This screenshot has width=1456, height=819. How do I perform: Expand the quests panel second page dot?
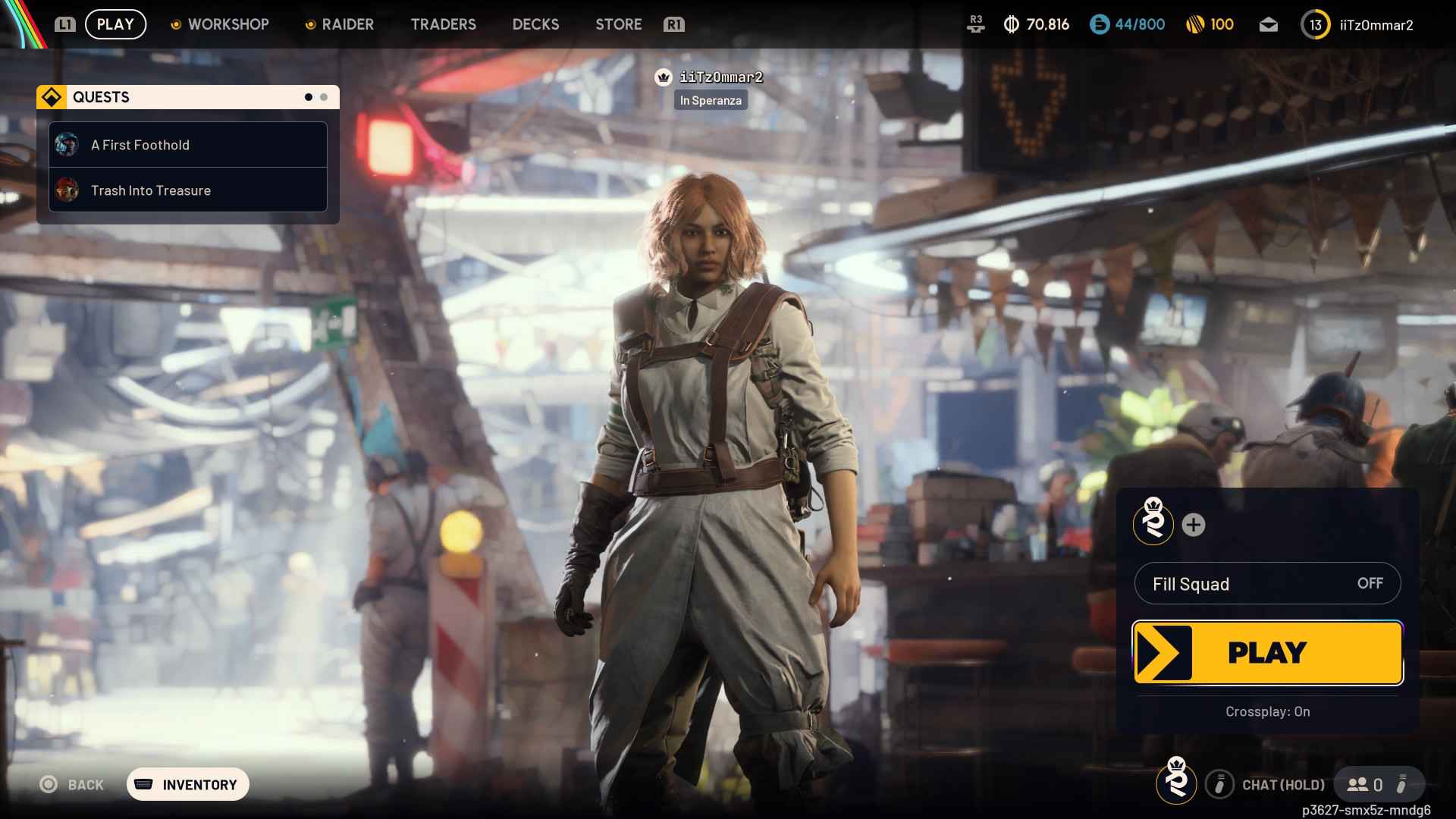[x=325, y=96]
